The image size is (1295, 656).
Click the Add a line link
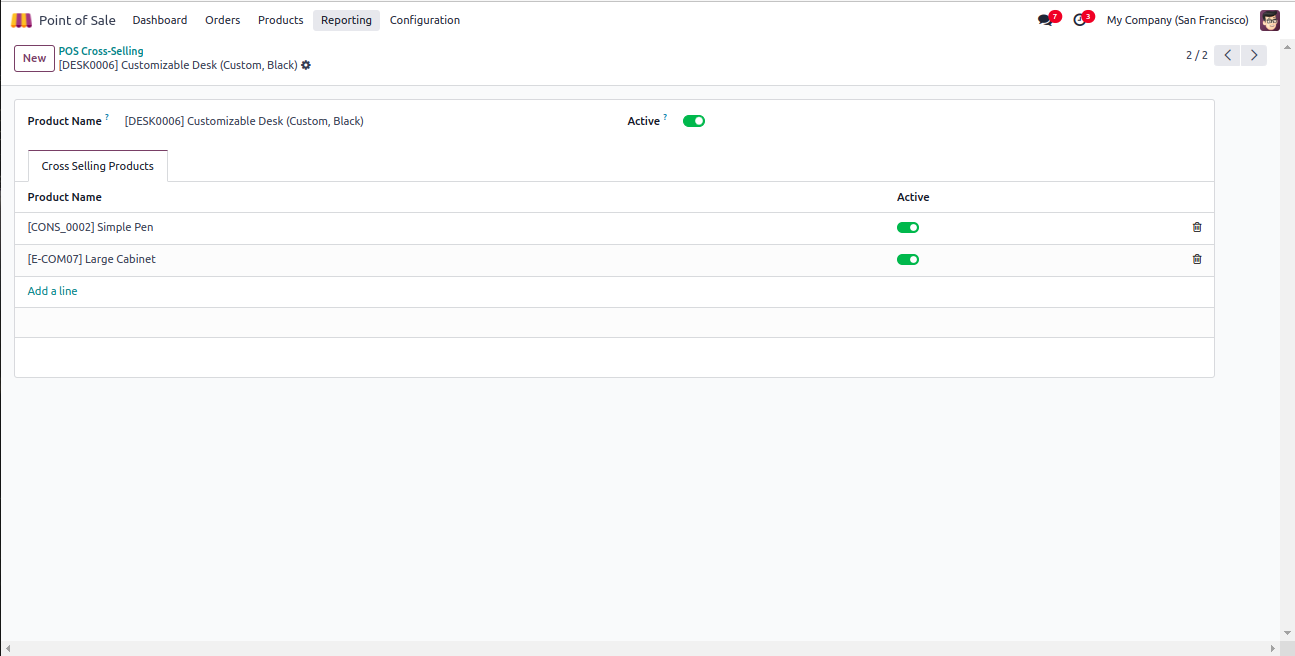[53, 291]
